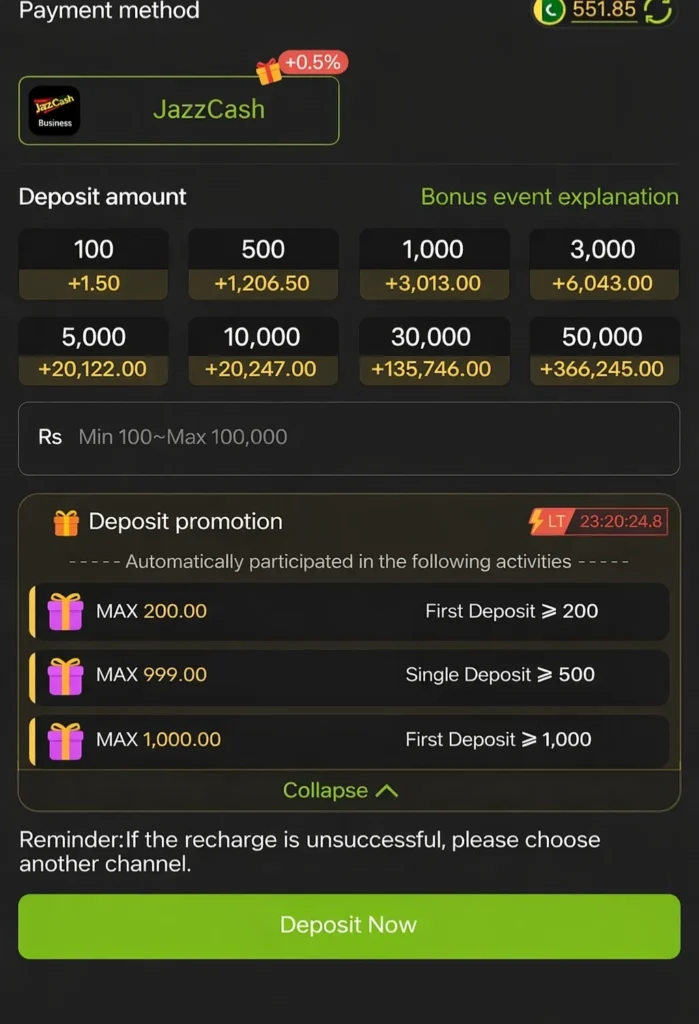Select the 100 deposit amount option
The width and height of the screenshot is (699, 1024).
[x=94, y=264]
